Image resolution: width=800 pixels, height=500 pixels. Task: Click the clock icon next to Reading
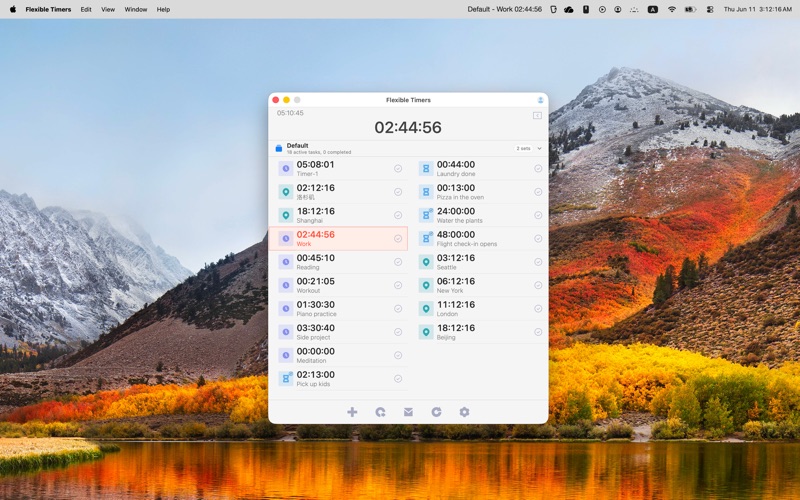(286, 262)
